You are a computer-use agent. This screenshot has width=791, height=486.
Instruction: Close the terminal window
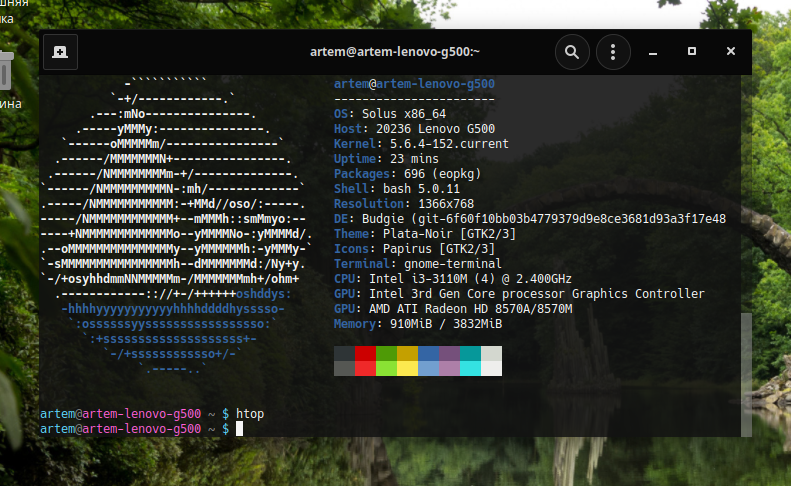coord(730,51)
